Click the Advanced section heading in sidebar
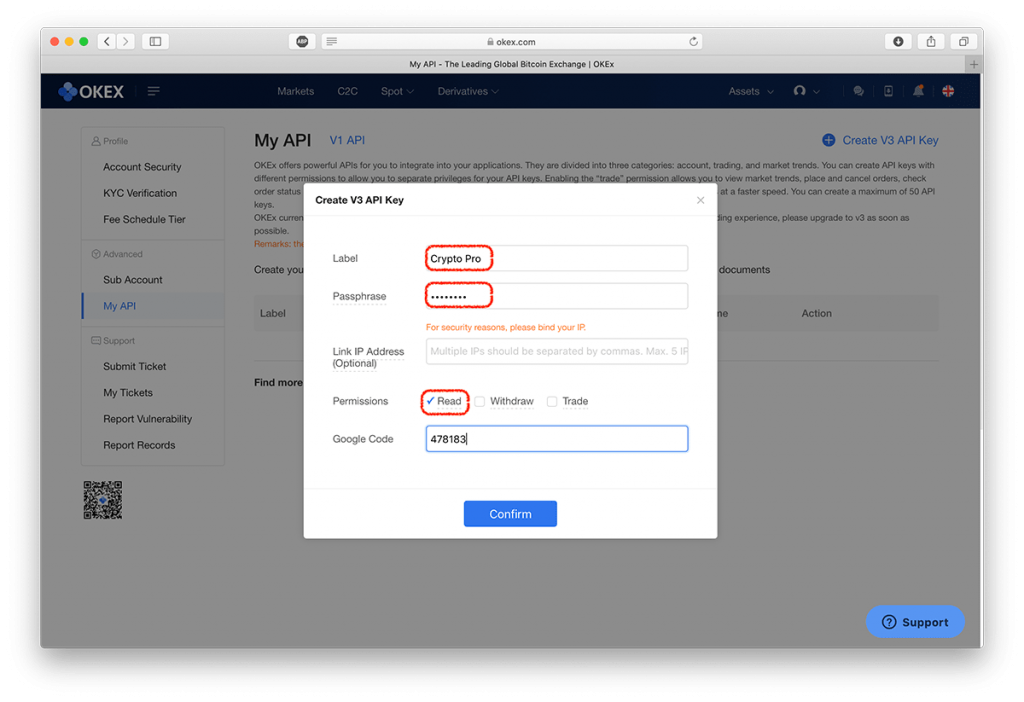1024x702 pixels. coord(117,254)
